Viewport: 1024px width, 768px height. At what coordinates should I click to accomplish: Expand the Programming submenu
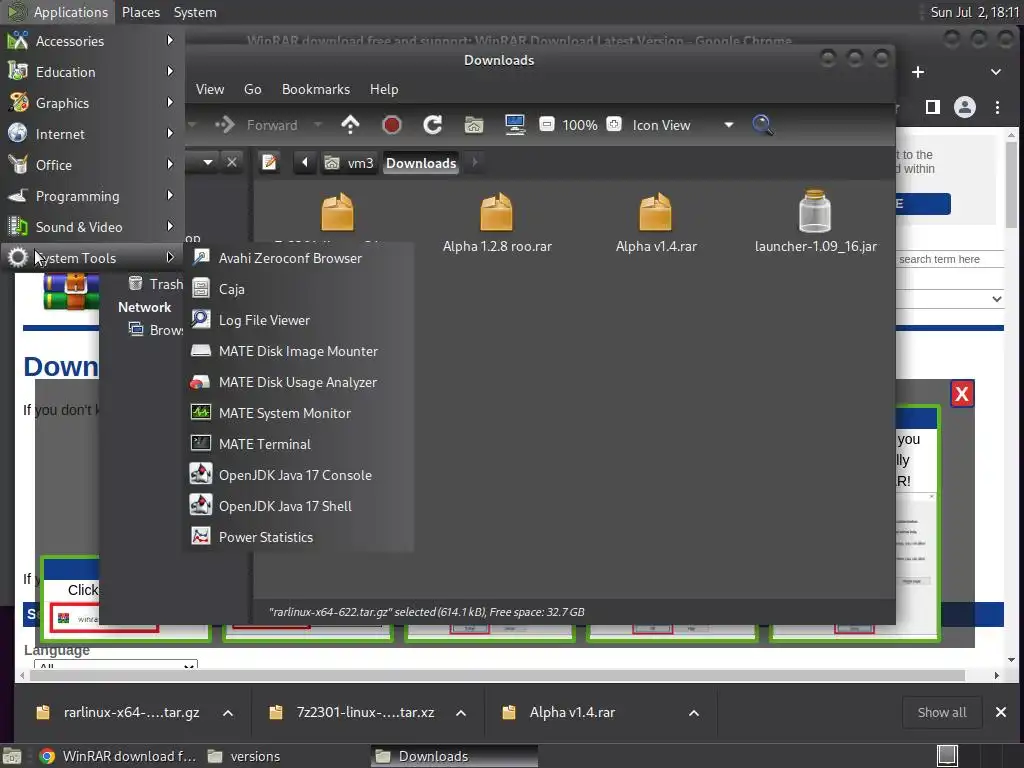click(92, 196)
